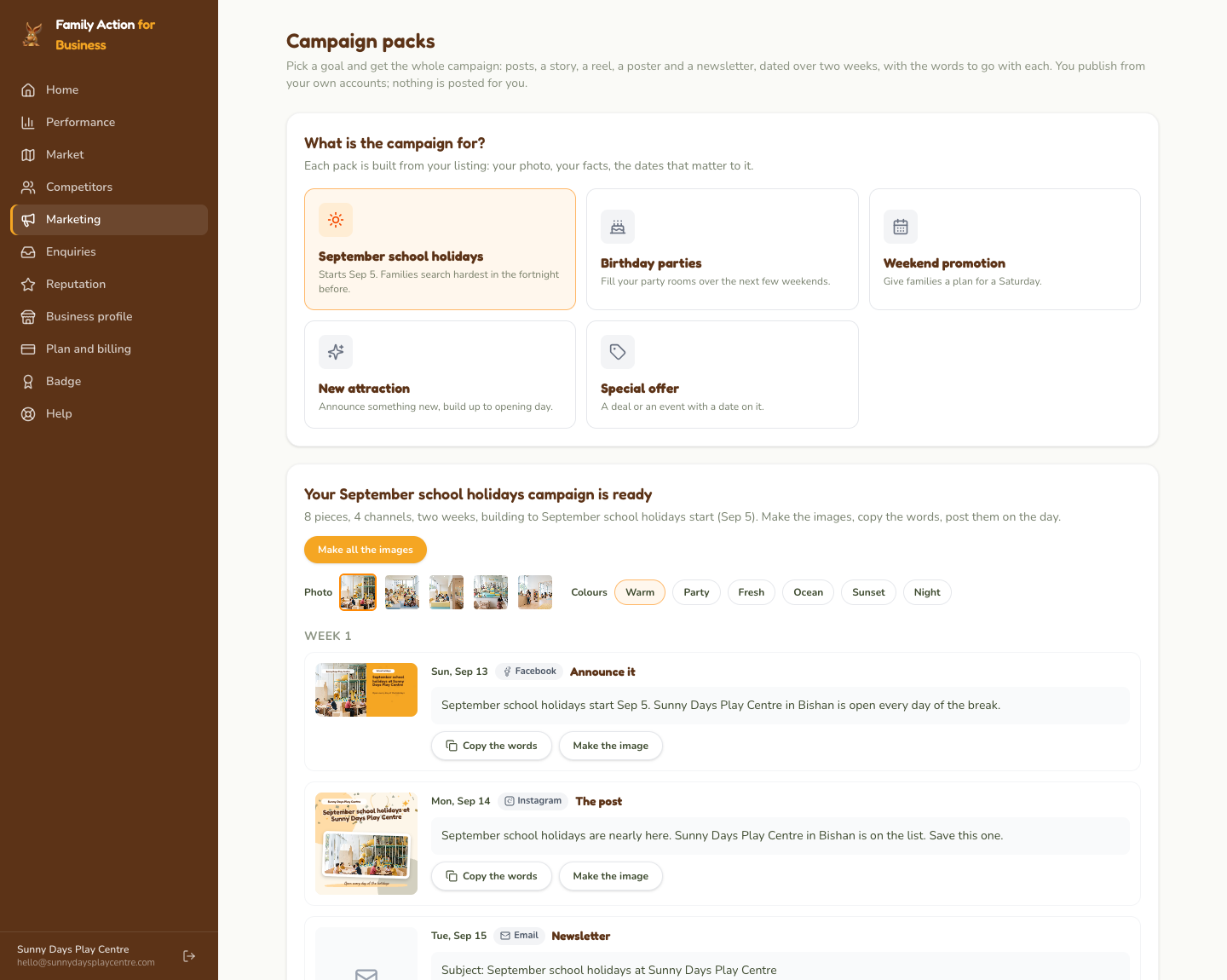Screen dimensions: 1227x980
Task: Select the Special offer pack
Action: point(723,374)
